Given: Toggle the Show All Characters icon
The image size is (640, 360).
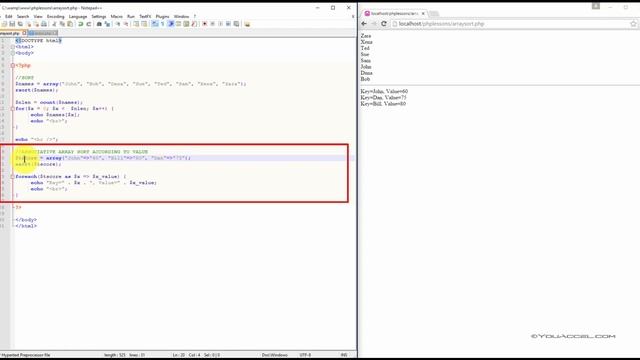Looking at the screenshot, I should pyautogui.click(x=162, y=24).
